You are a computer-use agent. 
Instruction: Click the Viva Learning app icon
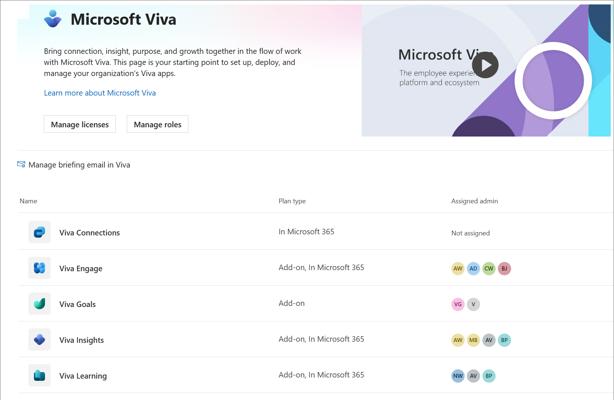tap(40, 375)
